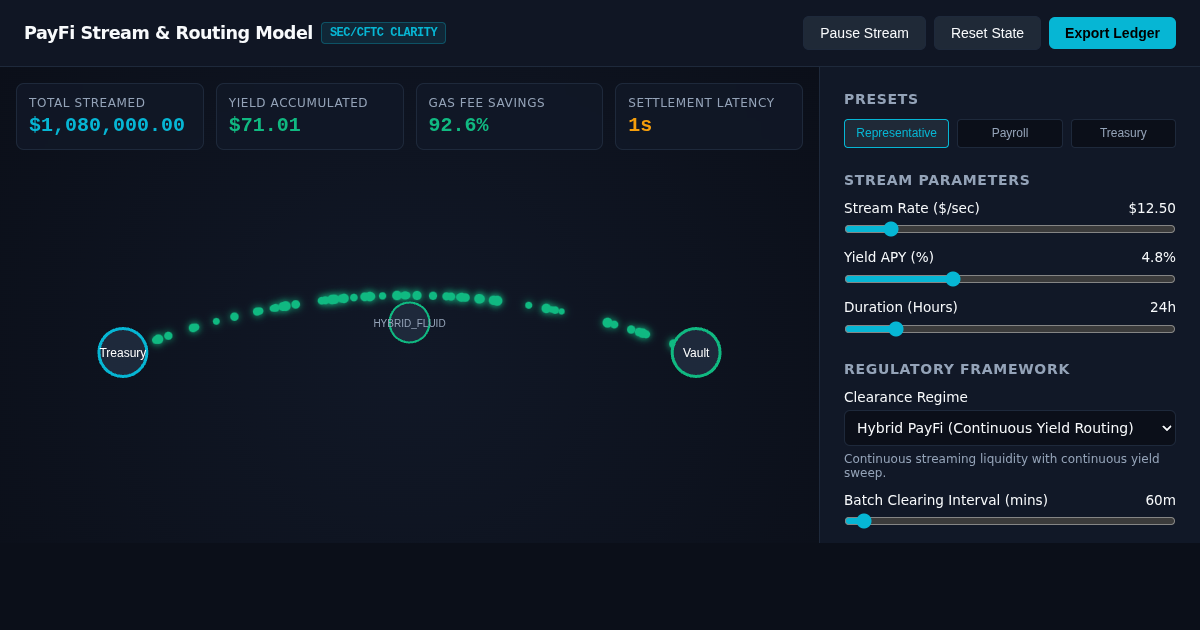
Task: Adjust the Yield APY slider
Action: [1010, 279]
